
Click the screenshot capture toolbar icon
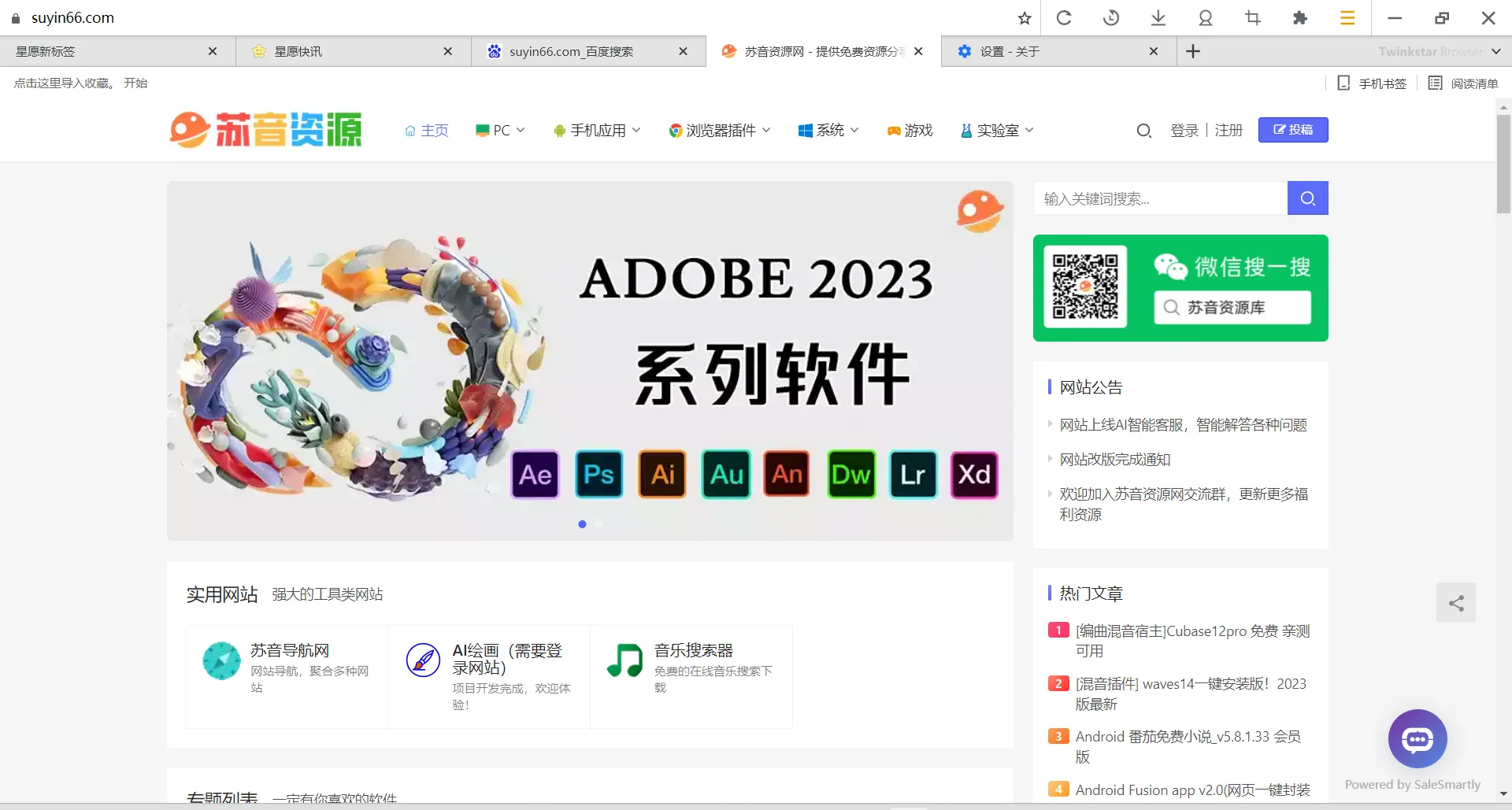click(1253, 17)
